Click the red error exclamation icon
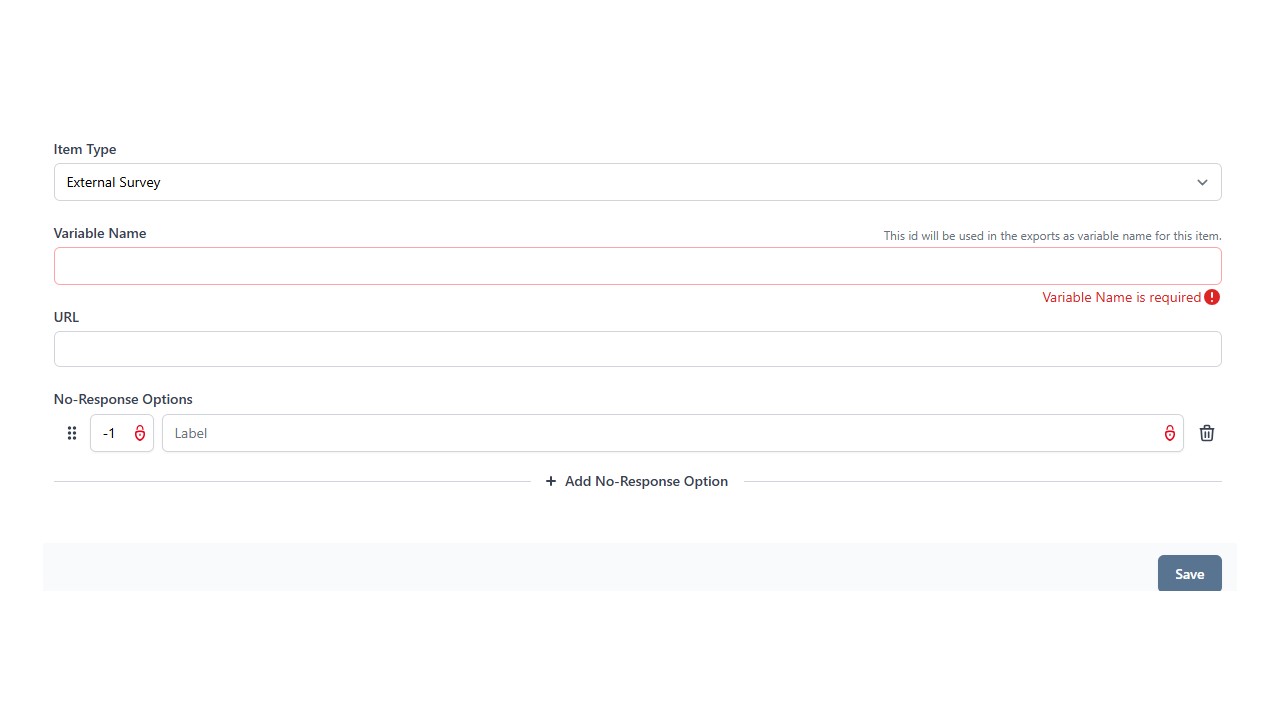 (x=1212, y=297)
